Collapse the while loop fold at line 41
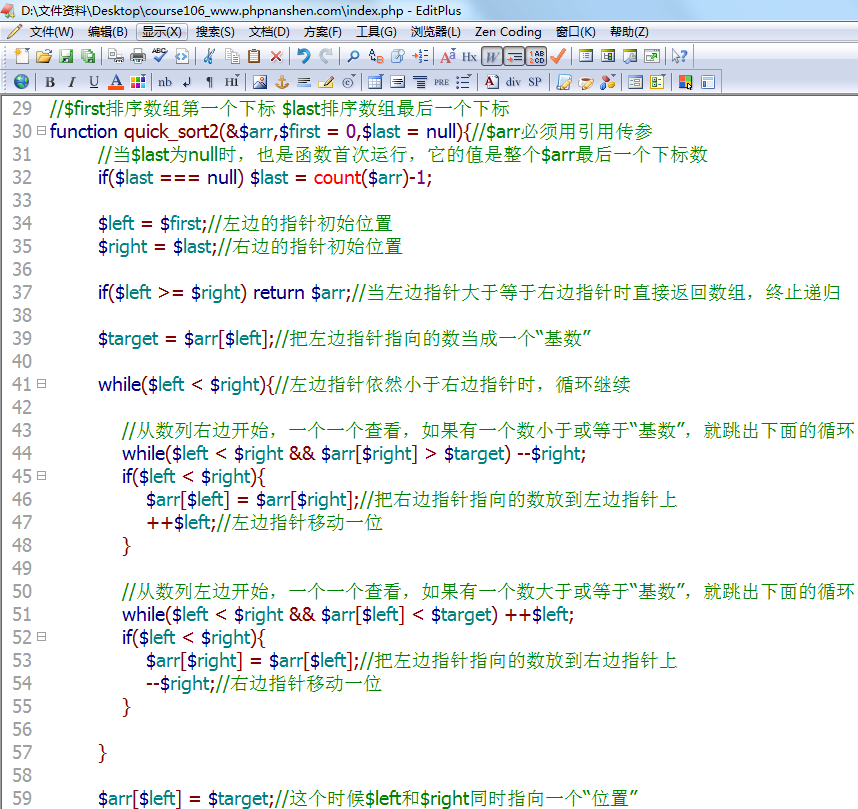 click(x=42, y=384)
